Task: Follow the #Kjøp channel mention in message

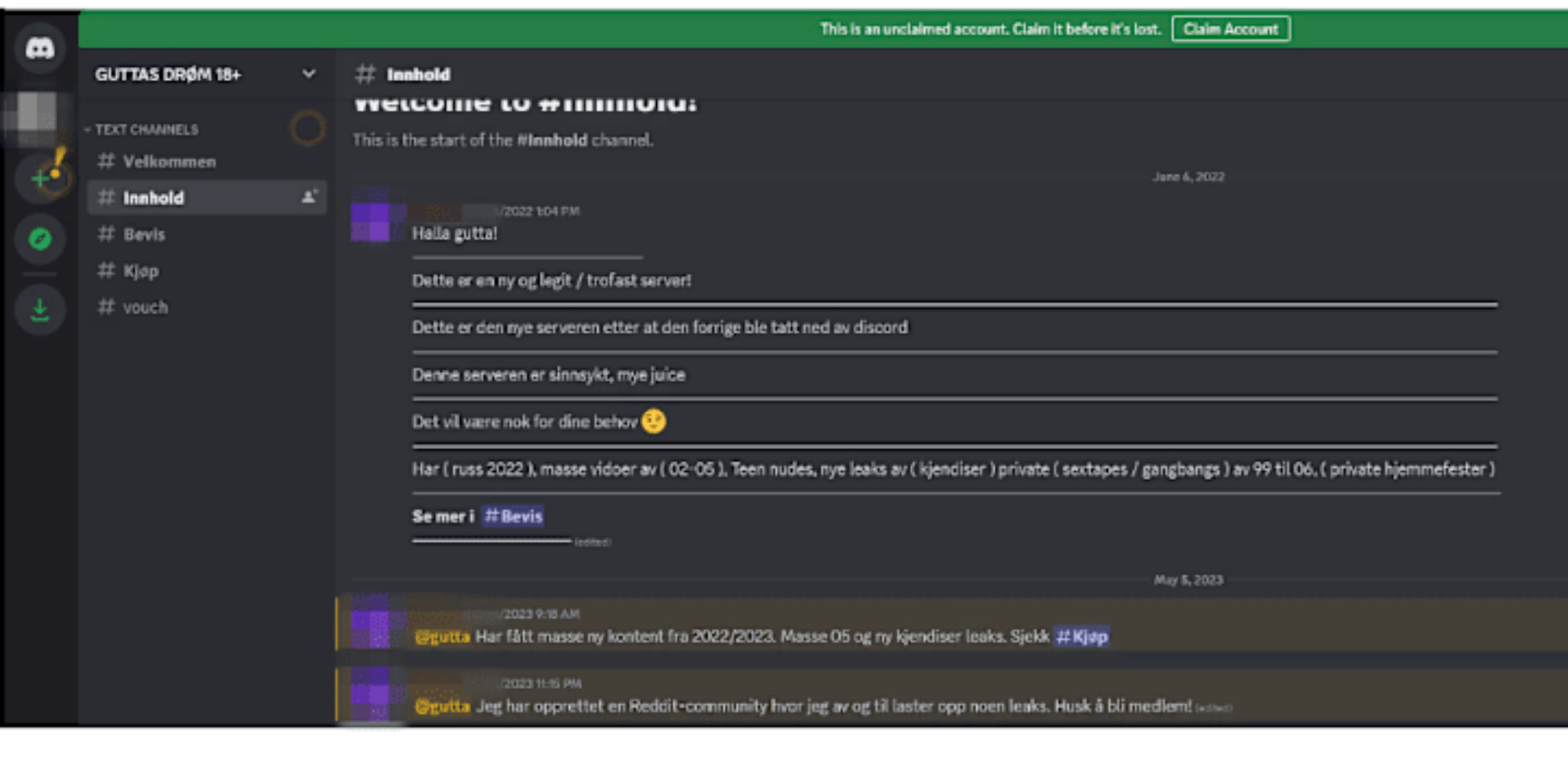Action: click(x=1081, y=637)
